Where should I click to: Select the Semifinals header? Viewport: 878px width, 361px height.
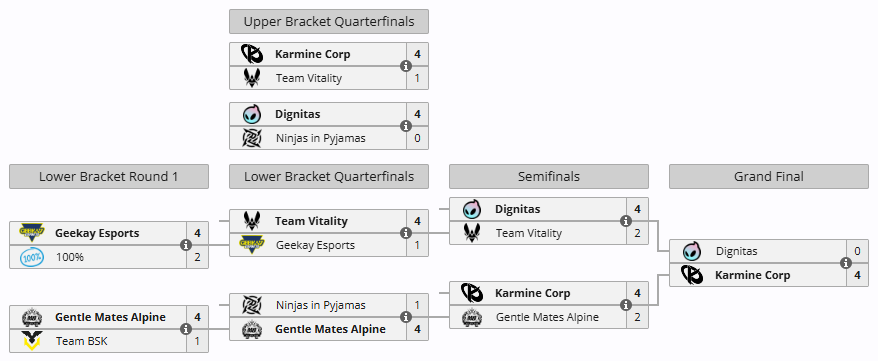pos(549,177)
